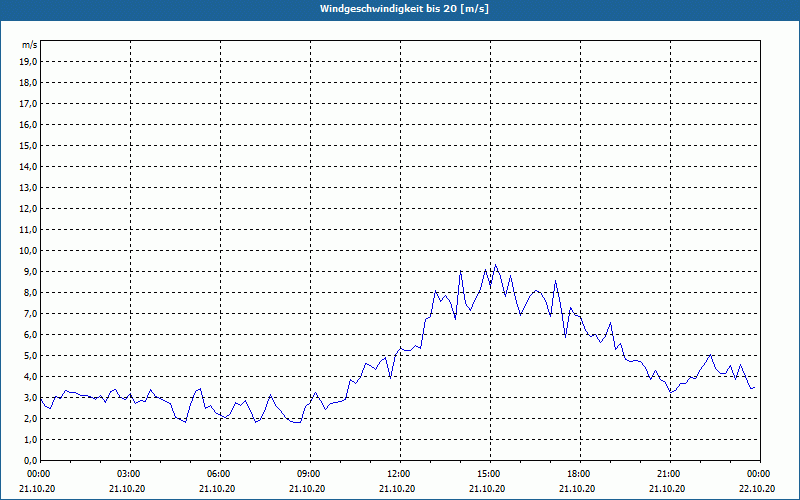
Task: Click the chart title 'Windgeschwindigkeit bis 20 [m/s]'
Action: pyautogui.click(x=404, y=9)
